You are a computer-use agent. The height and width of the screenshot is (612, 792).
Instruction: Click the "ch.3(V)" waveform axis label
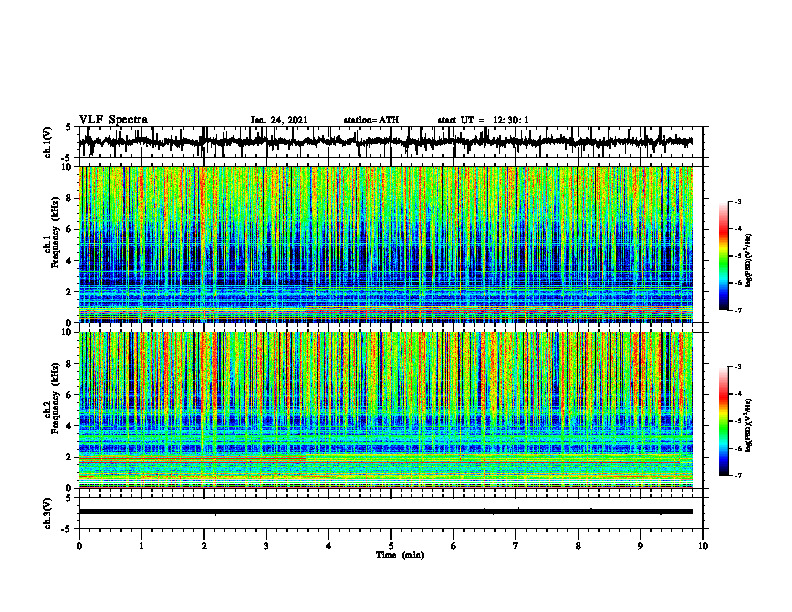click(x=48, y=513)
